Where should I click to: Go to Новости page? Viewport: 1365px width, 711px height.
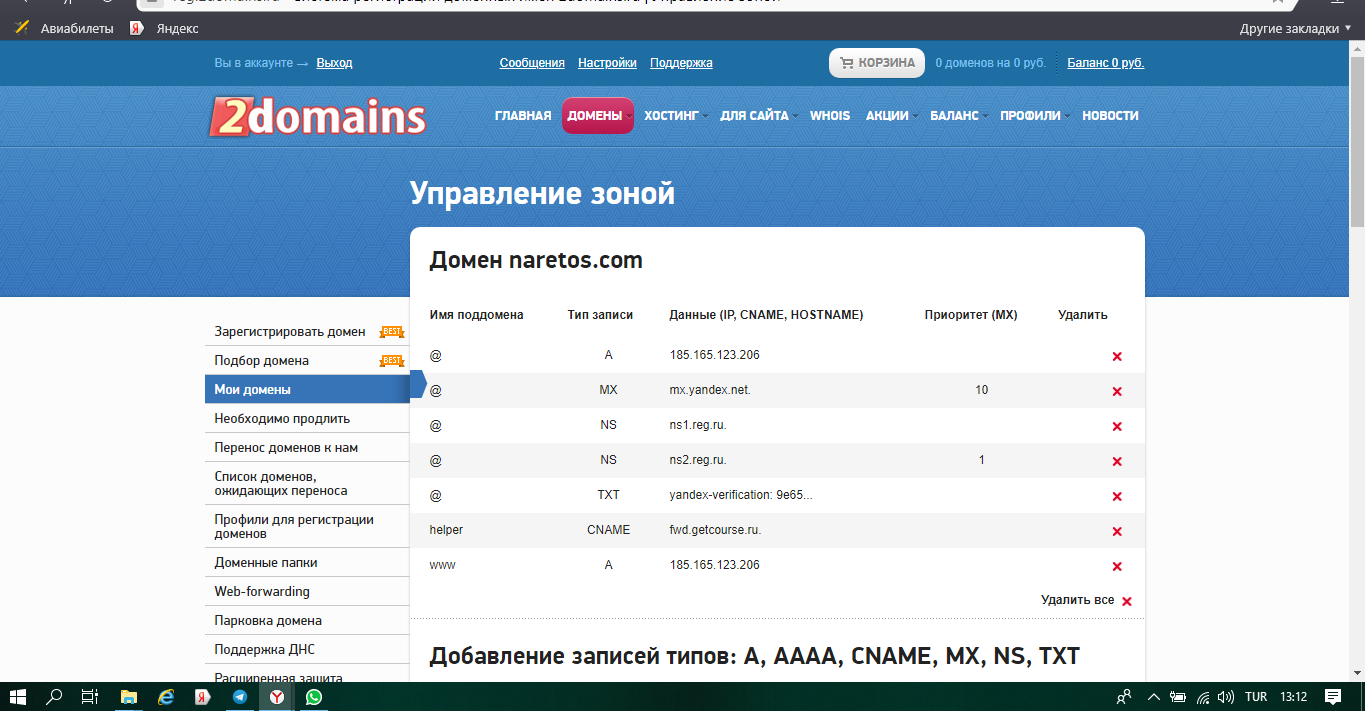[1110, 116]
